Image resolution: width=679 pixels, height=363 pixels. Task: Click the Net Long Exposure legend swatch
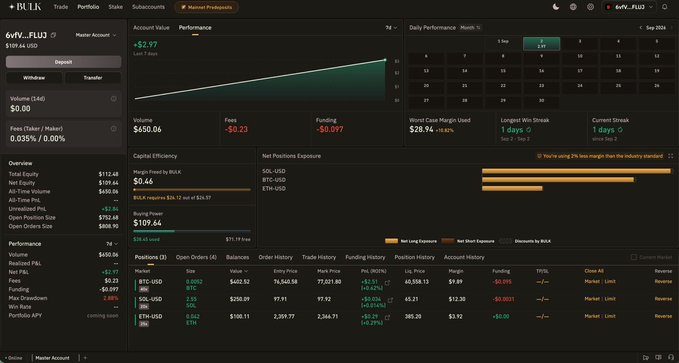tap(391, 241)
